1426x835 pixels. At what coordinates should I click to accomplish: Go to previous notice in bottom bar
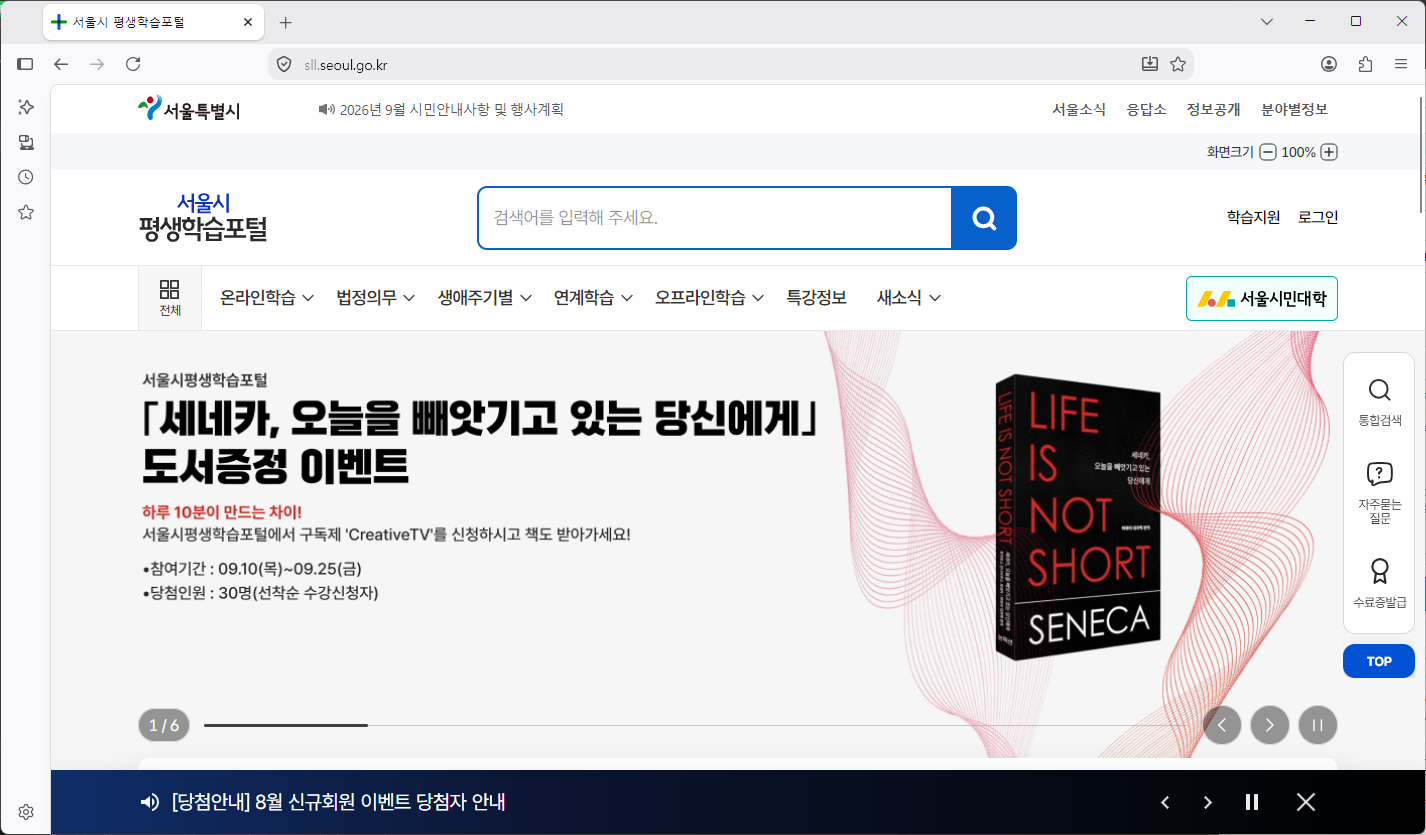click(x=1165, y=802)
